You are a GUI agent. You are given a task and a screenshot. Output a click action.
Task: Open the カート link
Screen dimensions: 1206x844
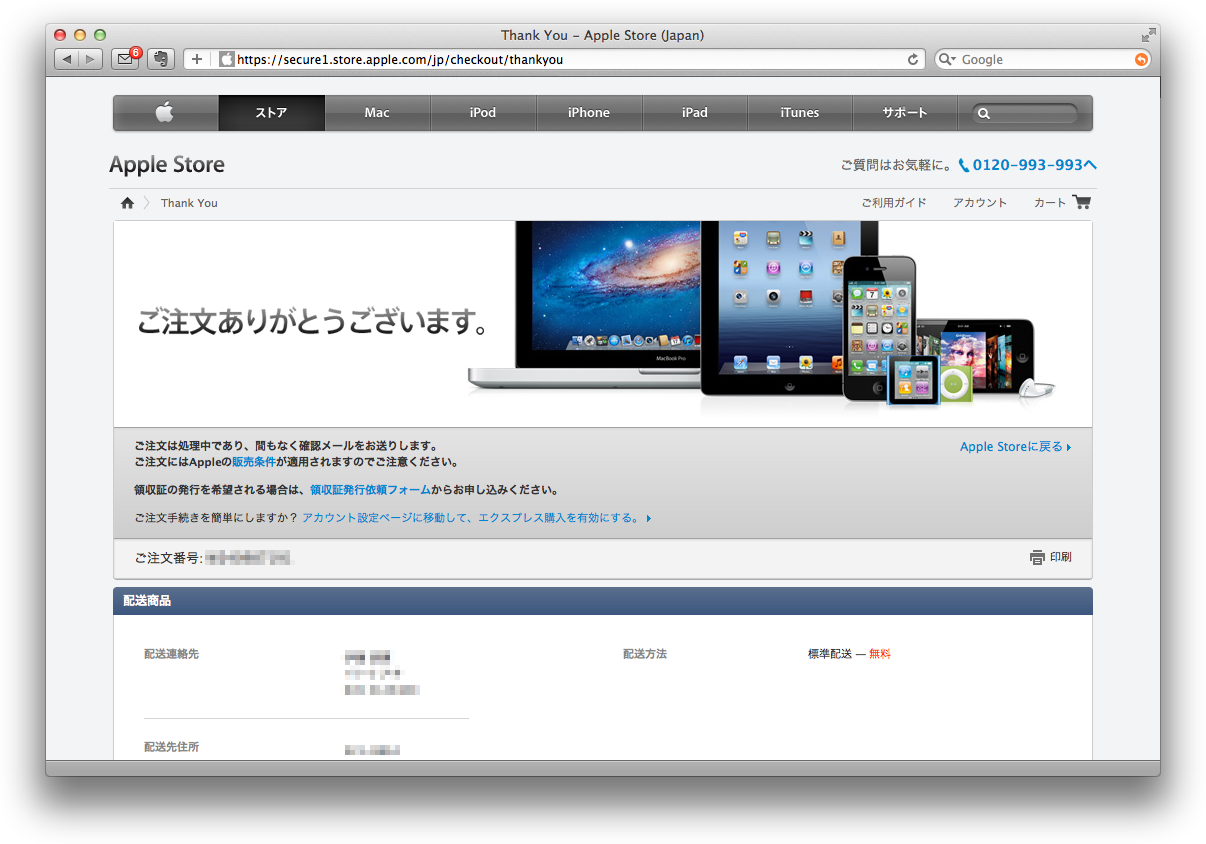pos(1050,203)
